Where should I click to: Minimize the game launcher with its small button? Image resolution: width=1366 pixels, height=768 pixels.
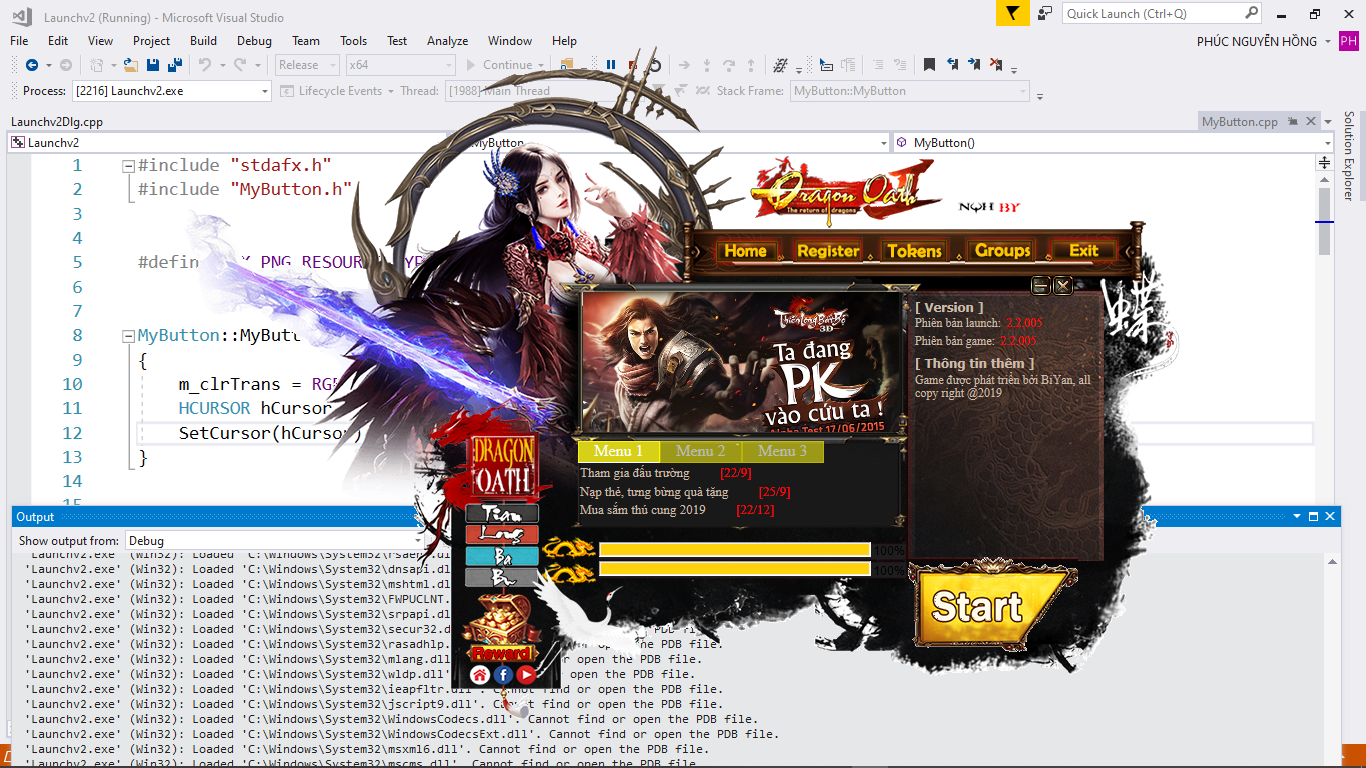[1041, 286]
